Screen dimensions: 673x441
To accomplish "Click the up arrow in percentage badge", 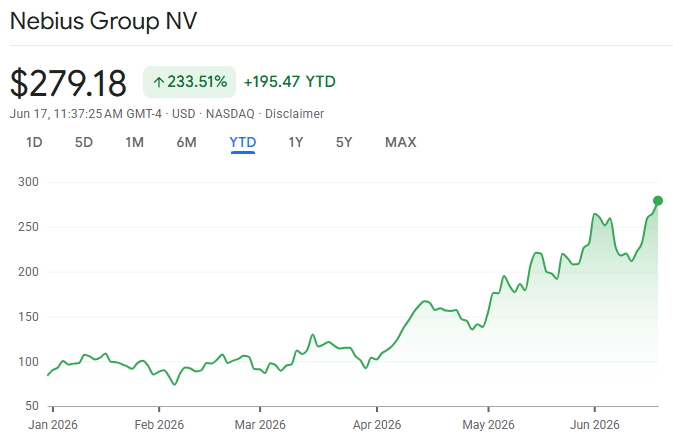I will coord(159,82).
